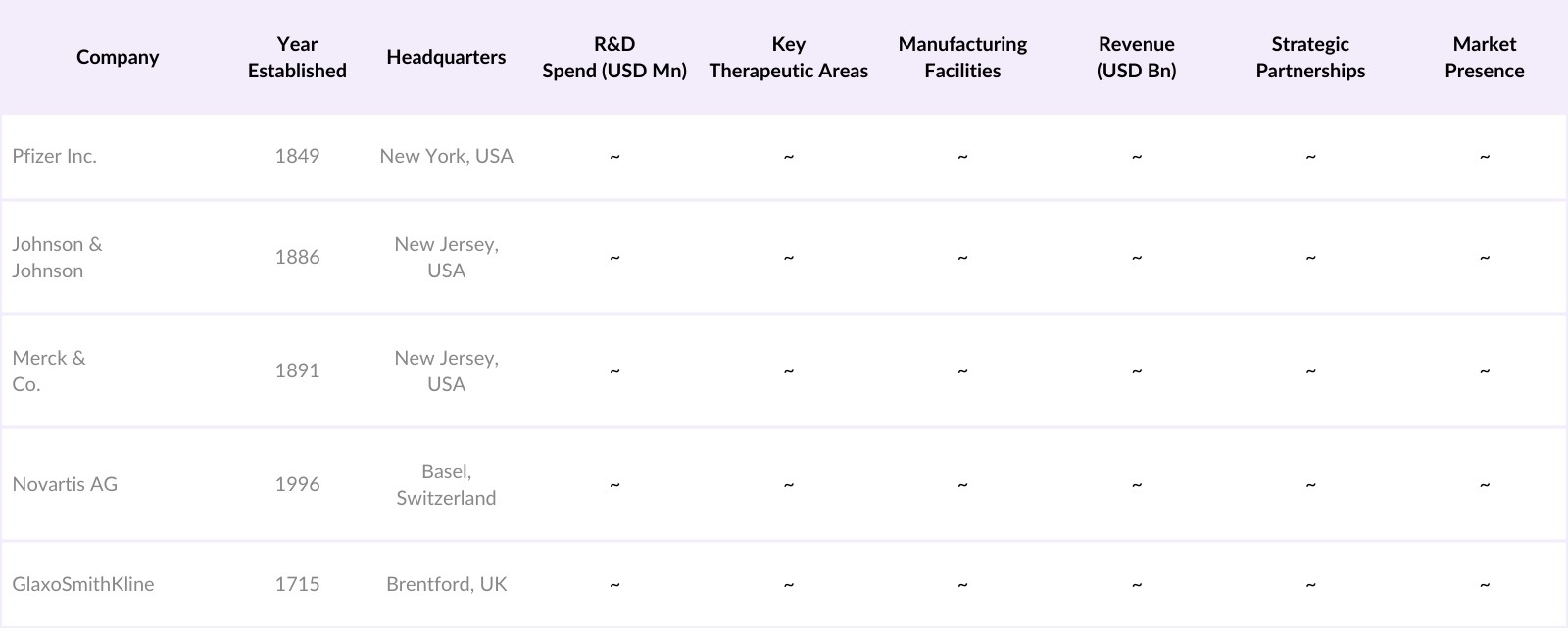Click the Market Presence column header
This screenshot has width=1568, height=640.
[1484, 57]
